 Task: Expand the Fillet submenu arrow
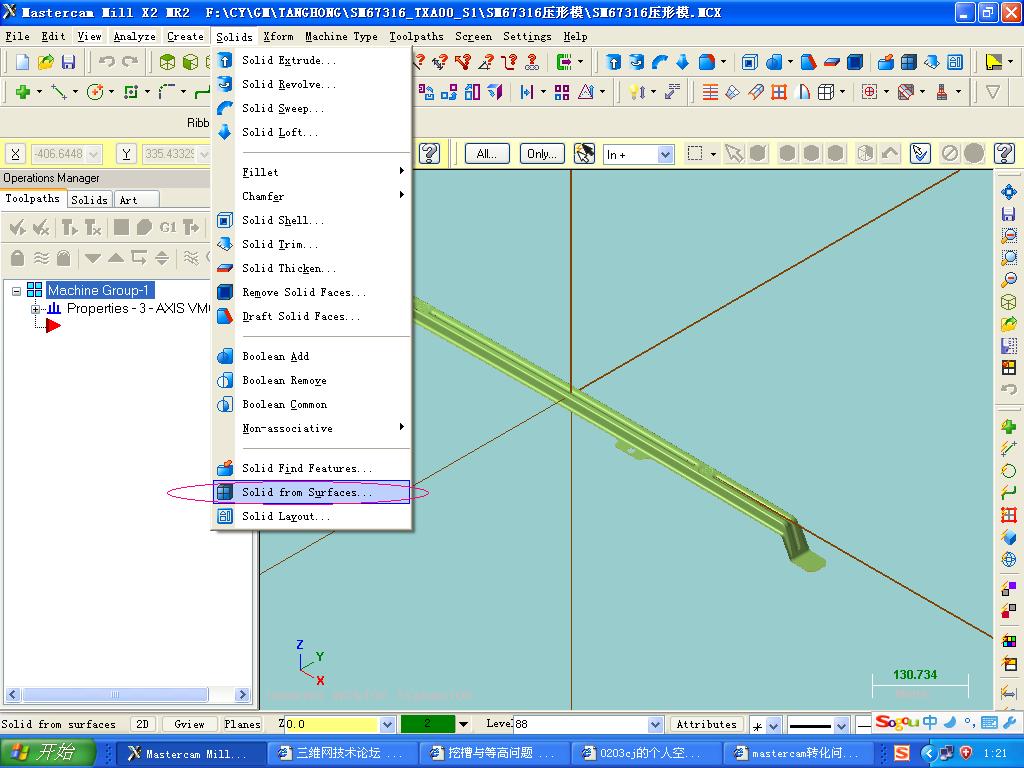point(402,171)
